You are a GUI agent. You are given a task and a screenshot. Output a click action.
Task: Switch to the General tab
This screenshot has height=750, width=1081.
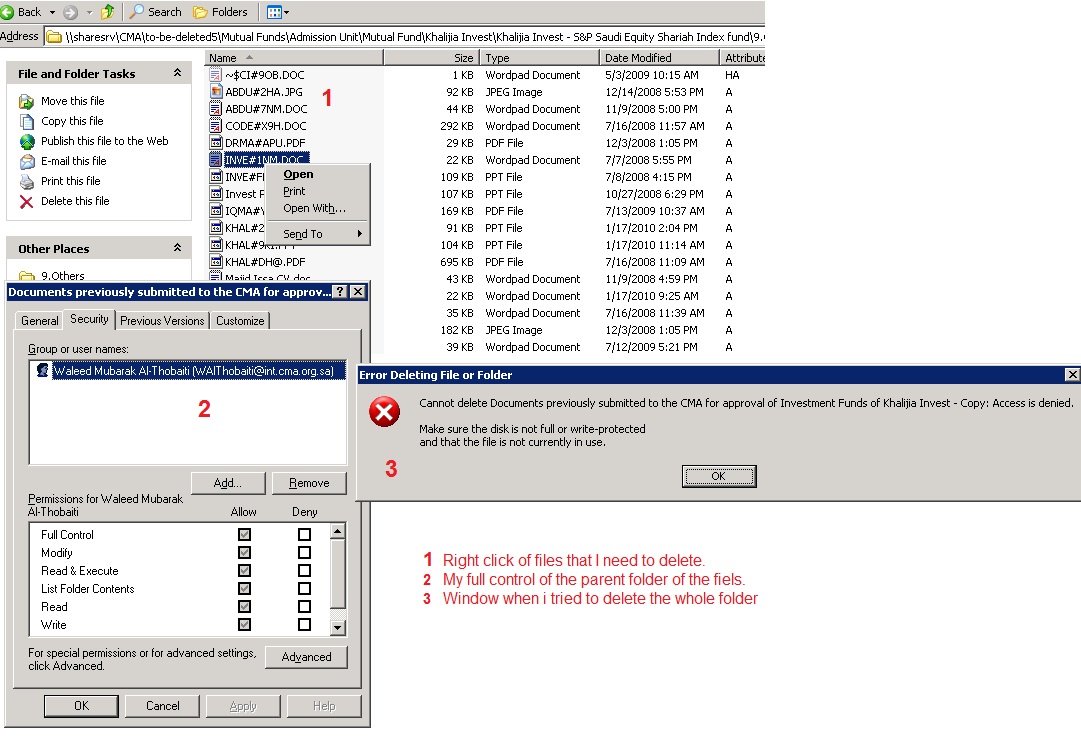[39, 321]
